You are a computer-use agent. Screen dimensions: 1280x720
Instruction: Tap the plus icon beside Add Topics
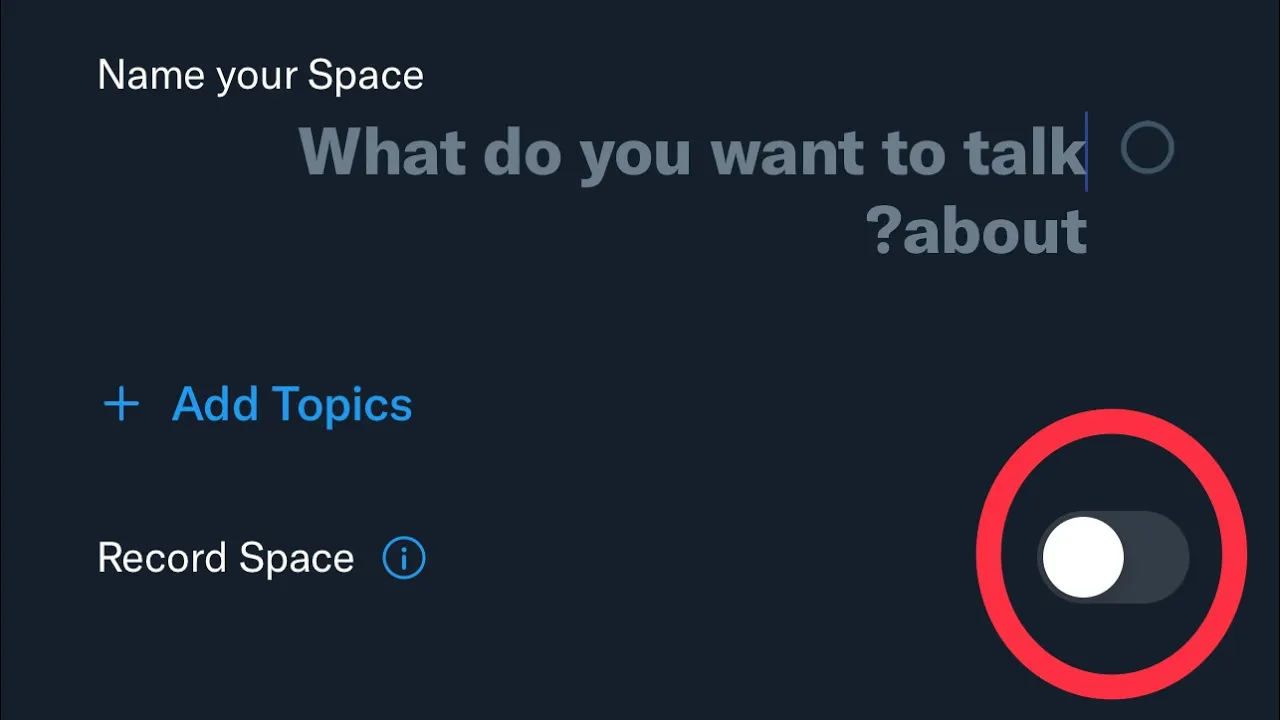tap(122, 405)
